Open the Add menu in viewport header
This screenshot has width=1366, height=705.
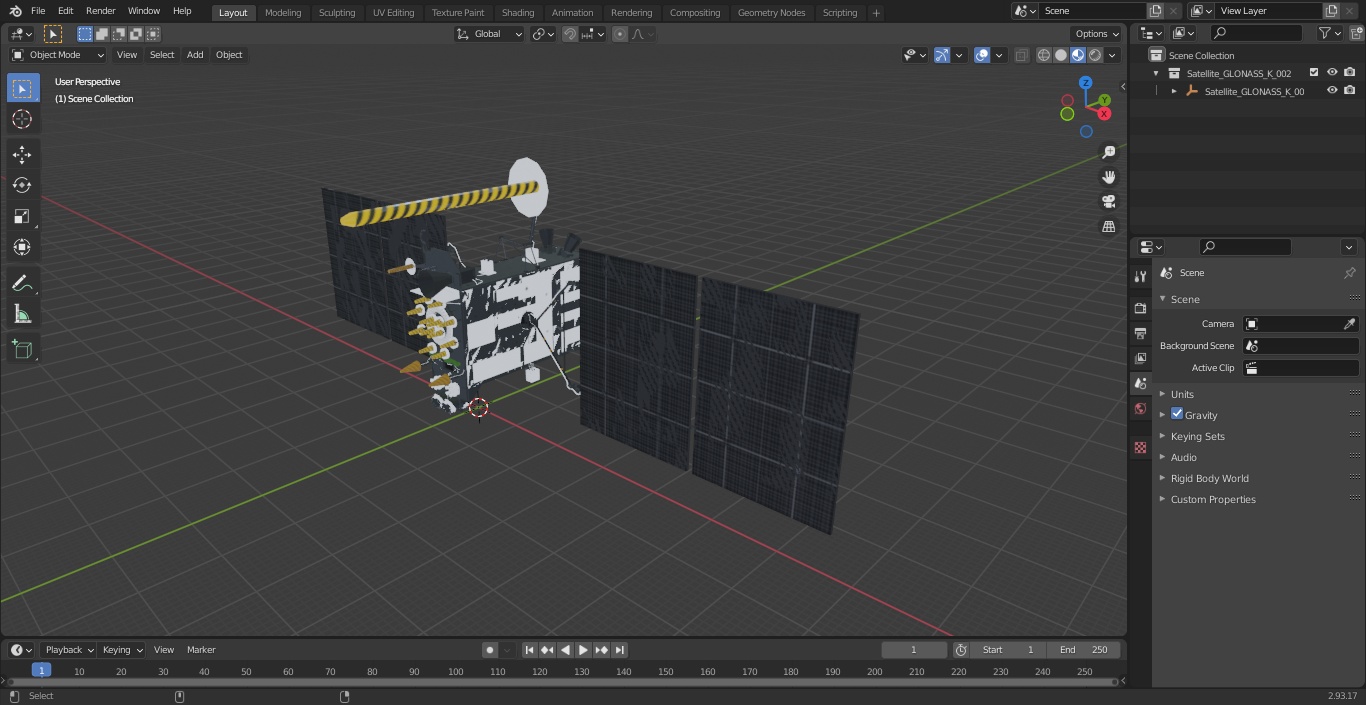[x=195, y=55]
